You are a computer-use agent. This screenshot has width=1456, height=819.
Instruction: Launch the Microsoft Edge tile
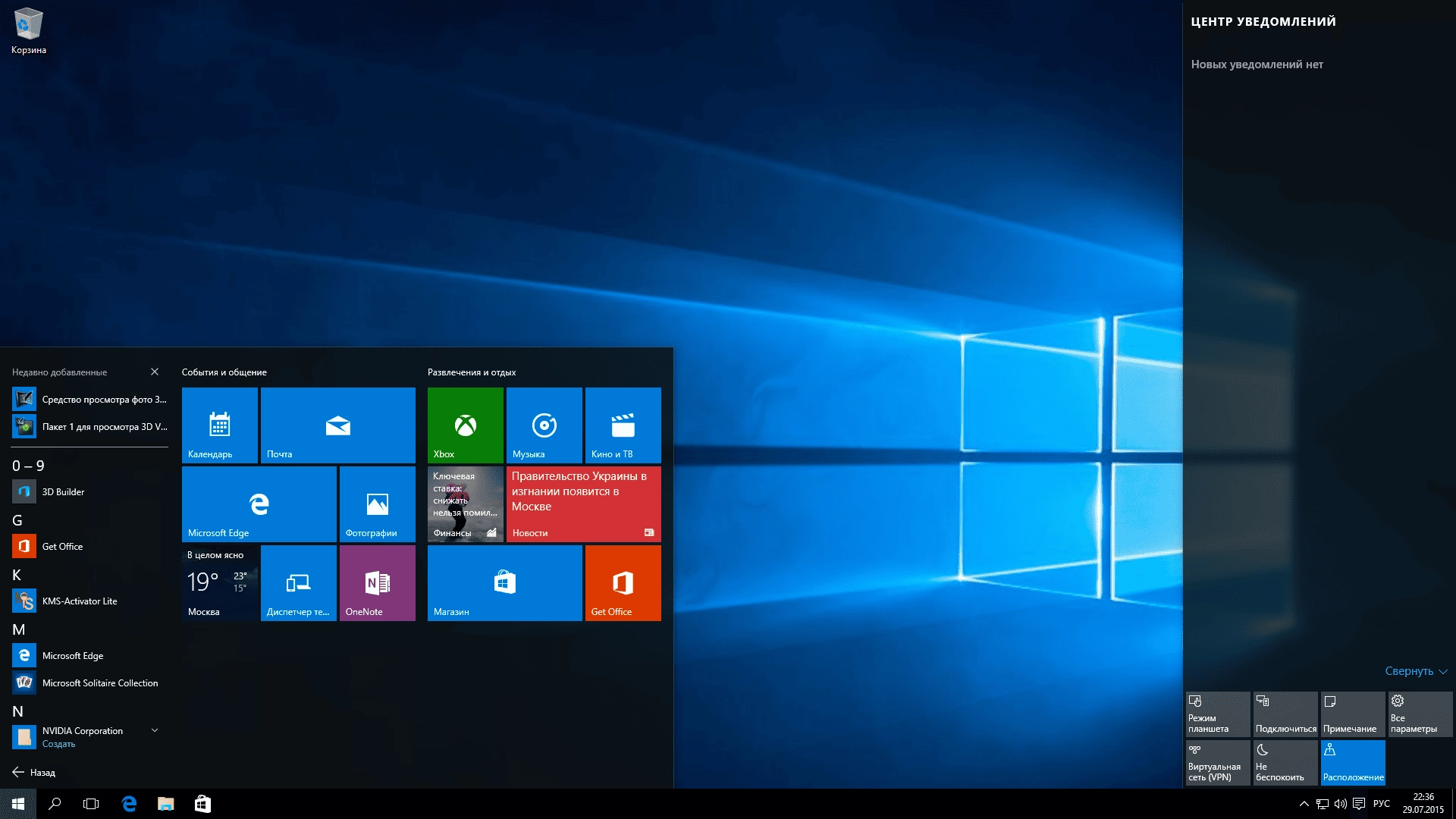(259, 504)
